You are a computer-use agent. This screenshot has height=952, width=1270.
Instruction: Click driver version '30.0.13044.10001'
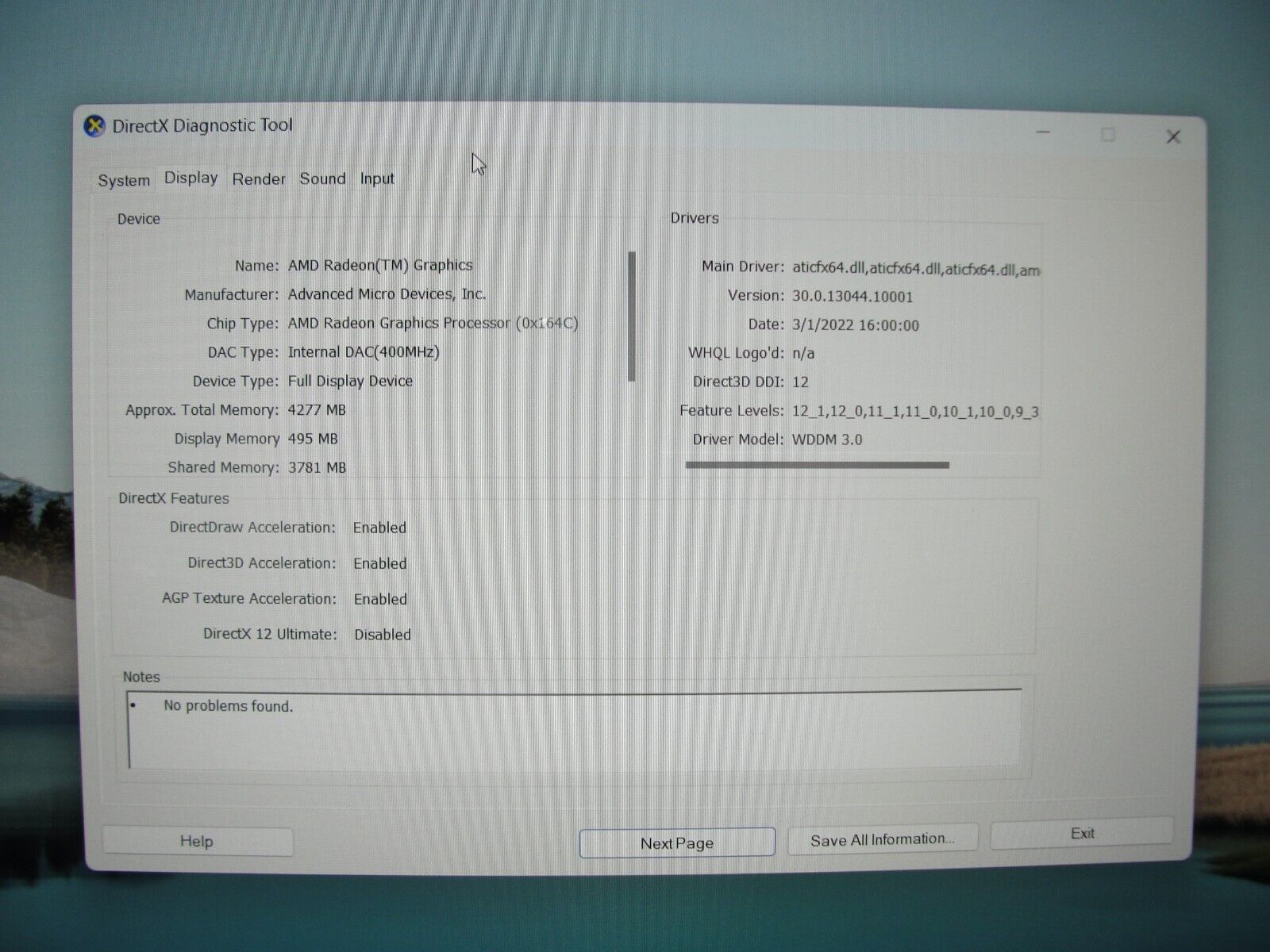[852, 297]
